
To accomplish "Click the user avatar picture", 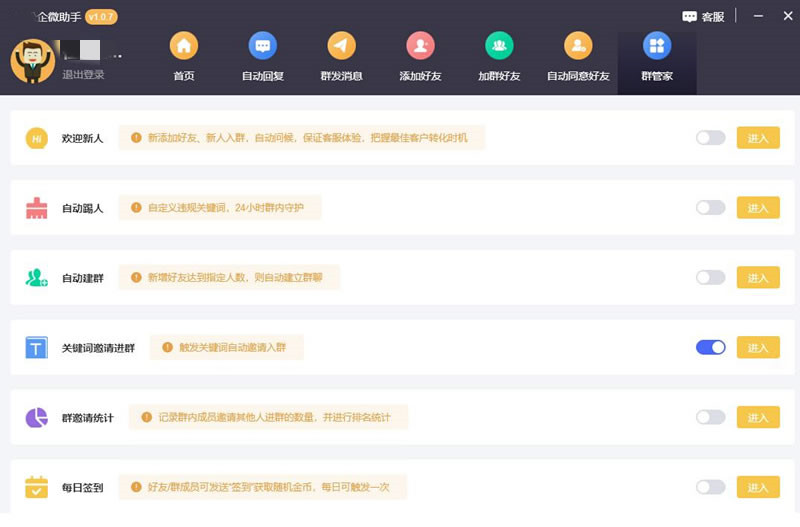I will [33, 61].
